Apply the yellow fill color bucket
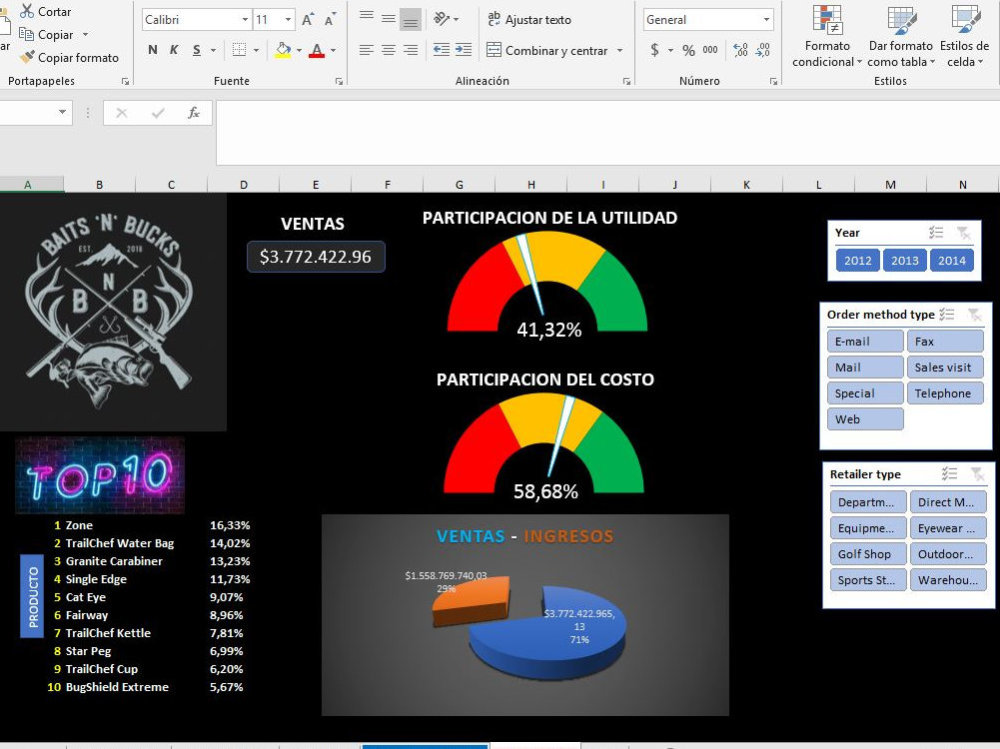The image size is (1000, 749). (283, 50)
